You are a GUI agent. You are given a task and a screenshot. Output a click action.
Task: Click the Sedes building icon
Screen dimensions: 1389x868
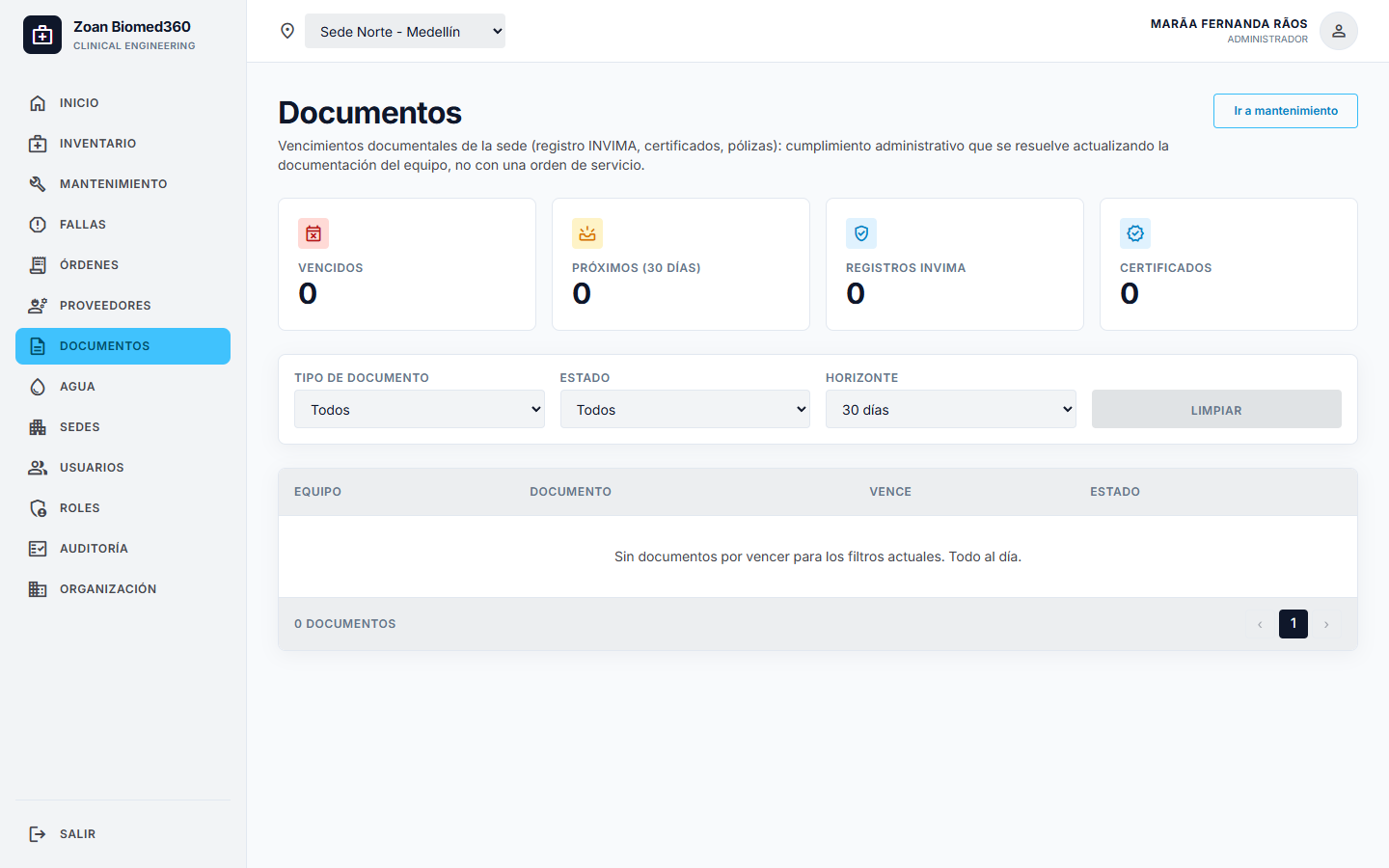pos(38,427)
